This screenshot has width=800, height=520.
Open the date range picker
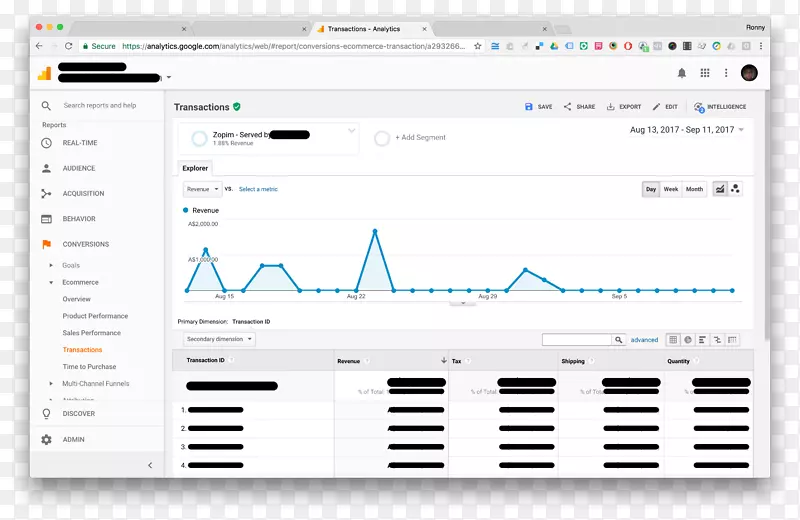click(x=687, y=130)
